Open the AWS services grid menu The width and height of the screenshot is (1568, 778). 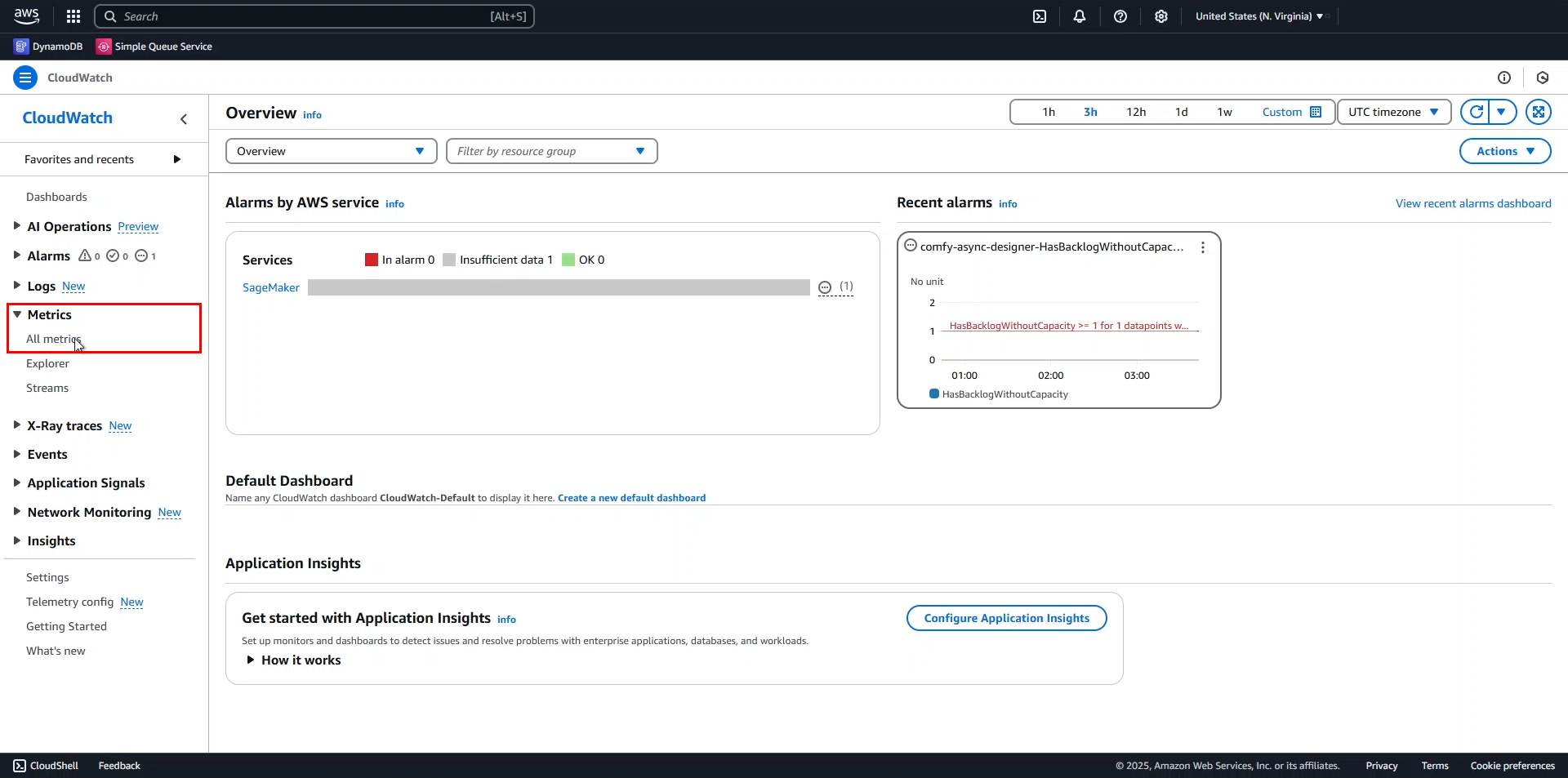pyautogui.click(x=73, y=16)
